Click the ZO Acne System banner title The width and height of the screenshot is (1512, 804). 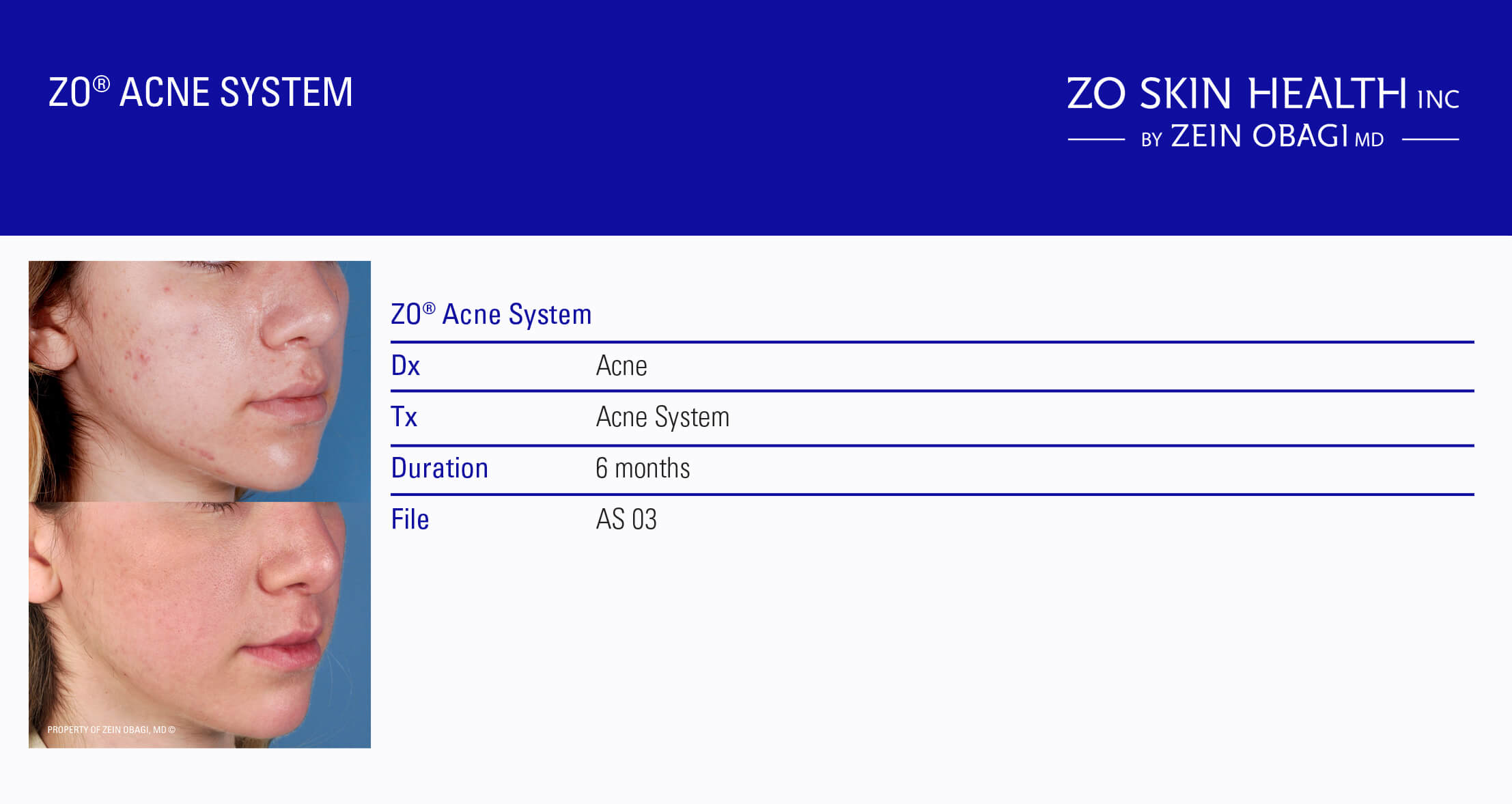[x=201, y=92]
